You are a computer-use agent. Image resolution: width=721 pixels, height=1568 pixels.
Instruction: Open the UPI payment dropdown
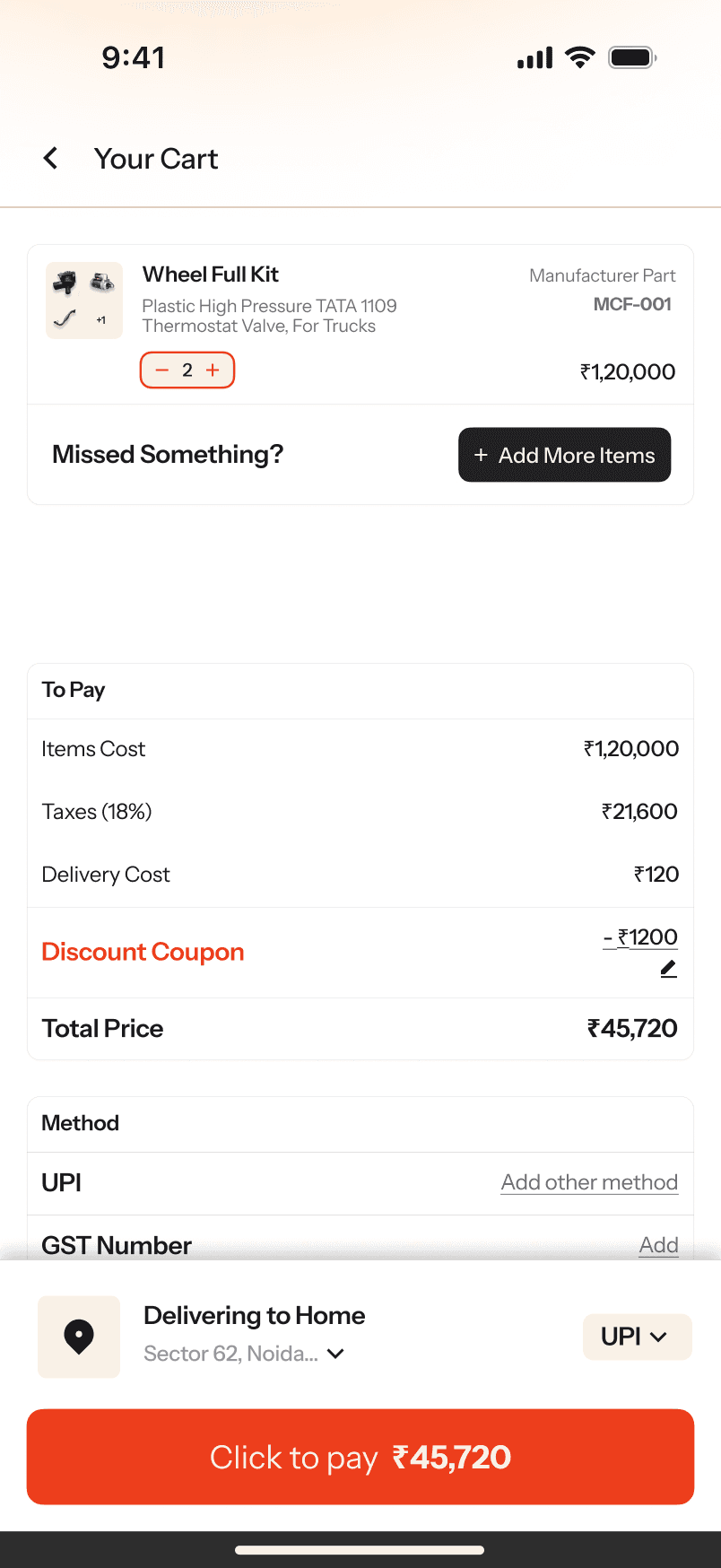click(x=637, y=1337)
